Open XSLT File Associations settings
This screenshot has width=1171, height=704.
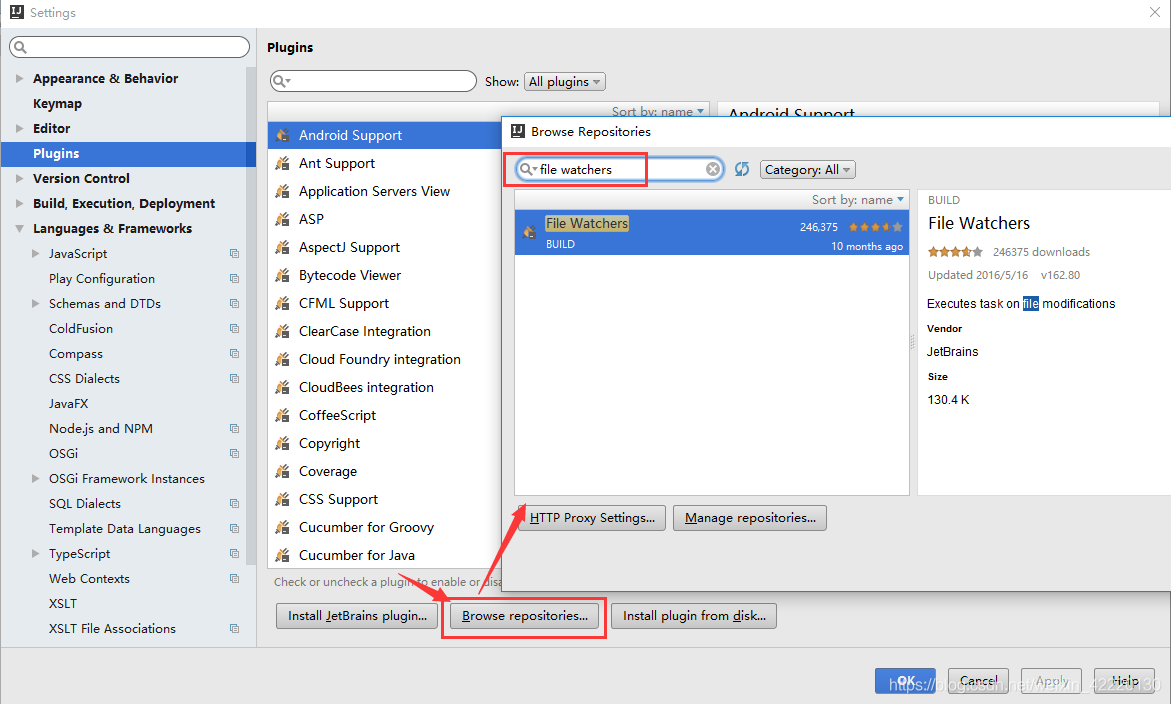tap(112, 629)
